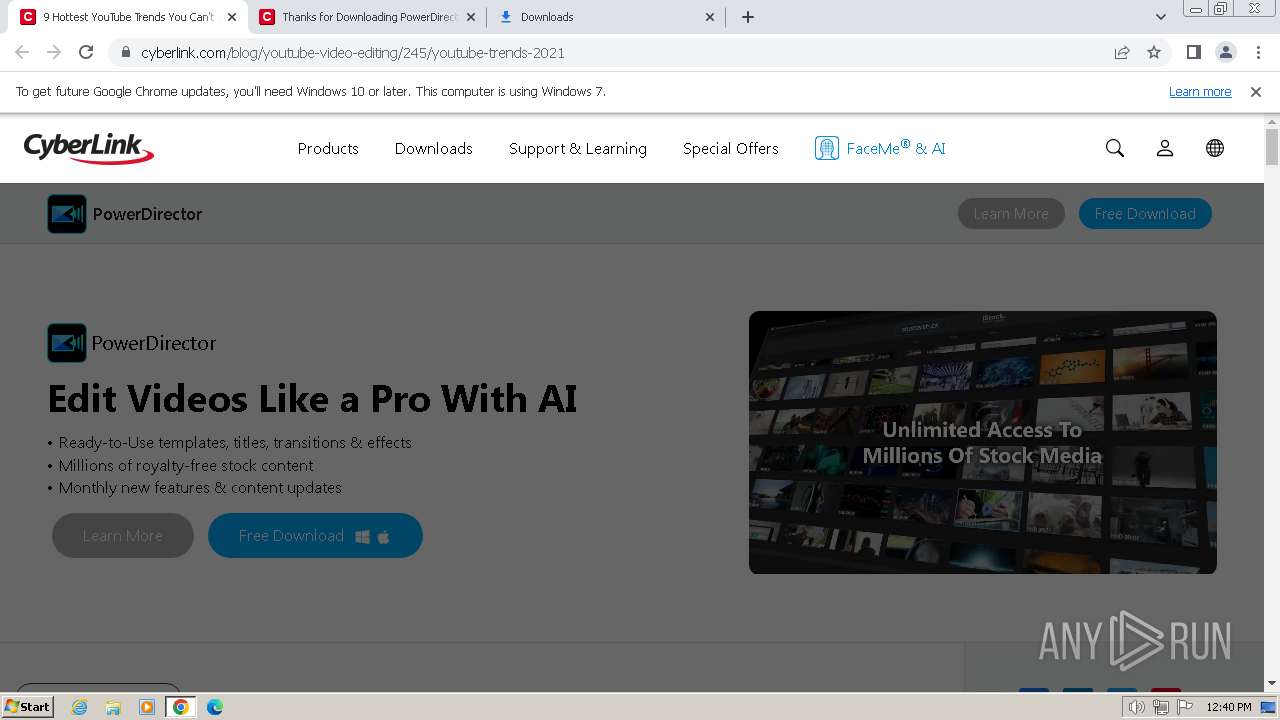
Task: Open the tab search dropdown arrow
Action: (1161, 17)
